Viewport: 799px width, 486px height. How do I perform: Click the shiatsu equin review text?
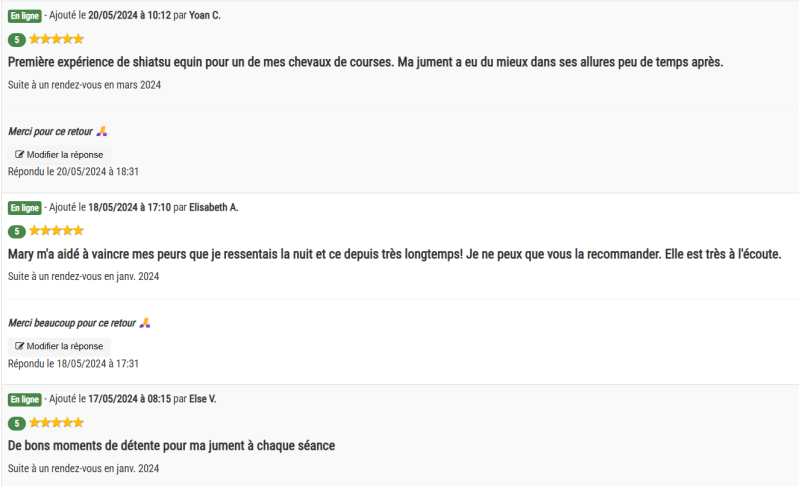coord(365,62)
